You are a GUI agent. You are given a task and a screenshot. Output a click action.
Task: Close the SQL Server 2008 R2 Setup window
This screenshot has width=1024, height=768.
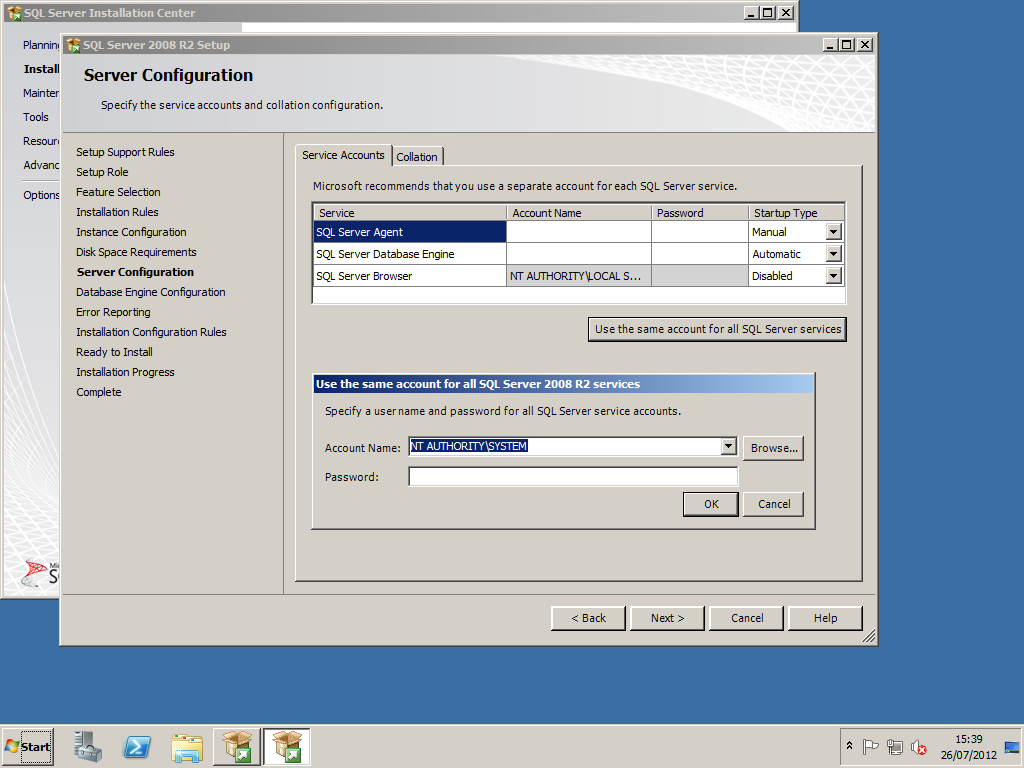pos(865,44)
